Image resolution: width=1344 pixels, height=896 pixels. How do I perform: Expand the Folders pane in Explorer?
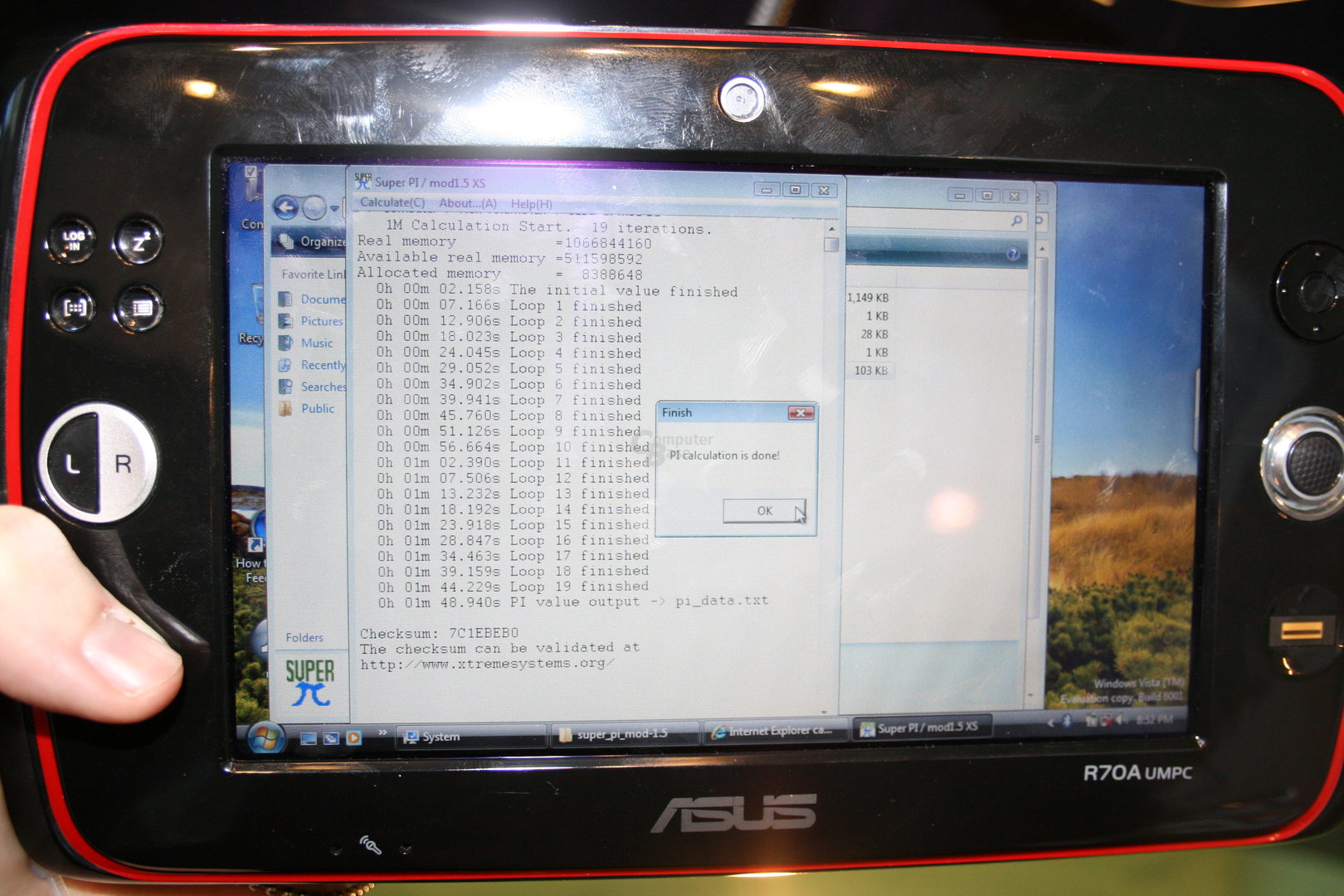point(304,637)
